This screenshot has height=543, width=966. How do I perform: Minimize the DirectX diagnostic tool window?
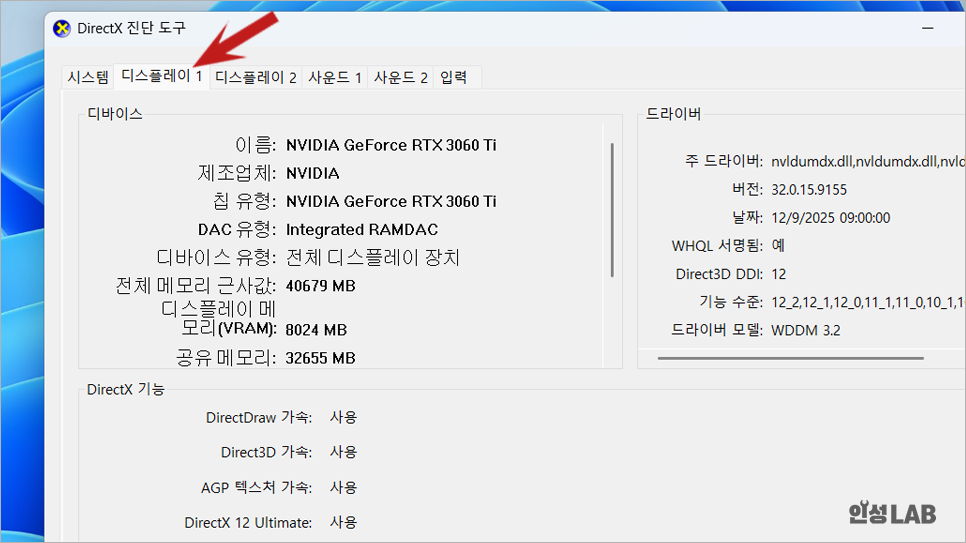pyautogui.click(x=928, y=28)
